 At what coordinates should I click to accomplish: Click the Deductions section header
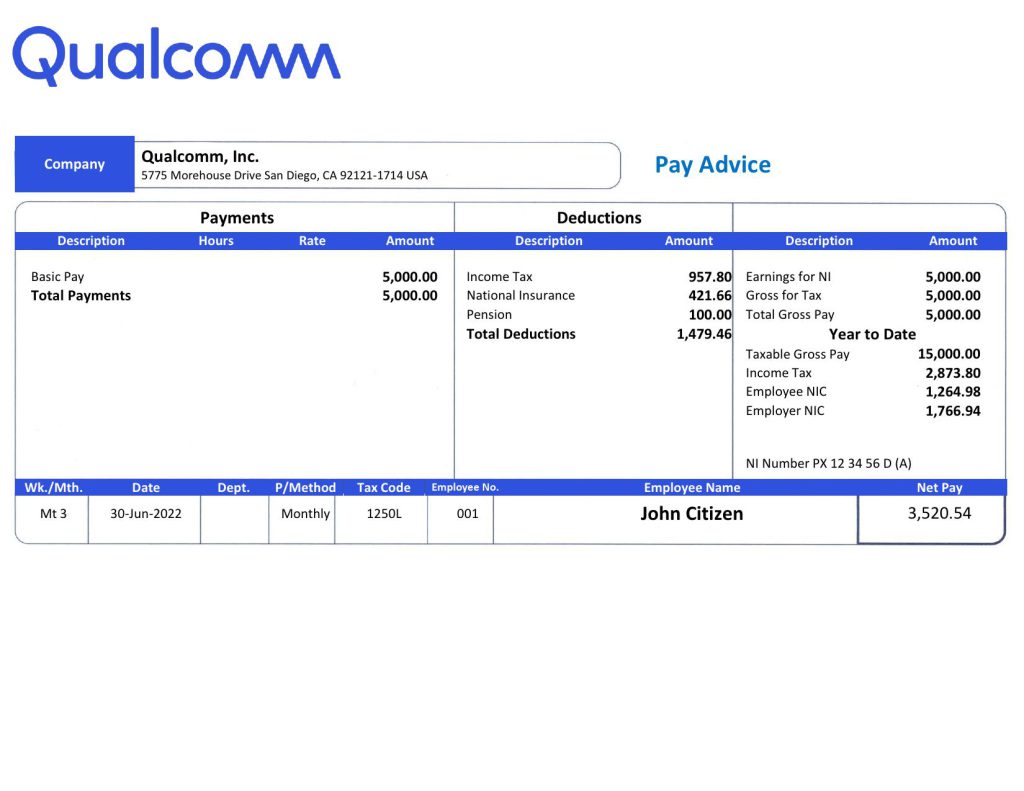(599, 218)
